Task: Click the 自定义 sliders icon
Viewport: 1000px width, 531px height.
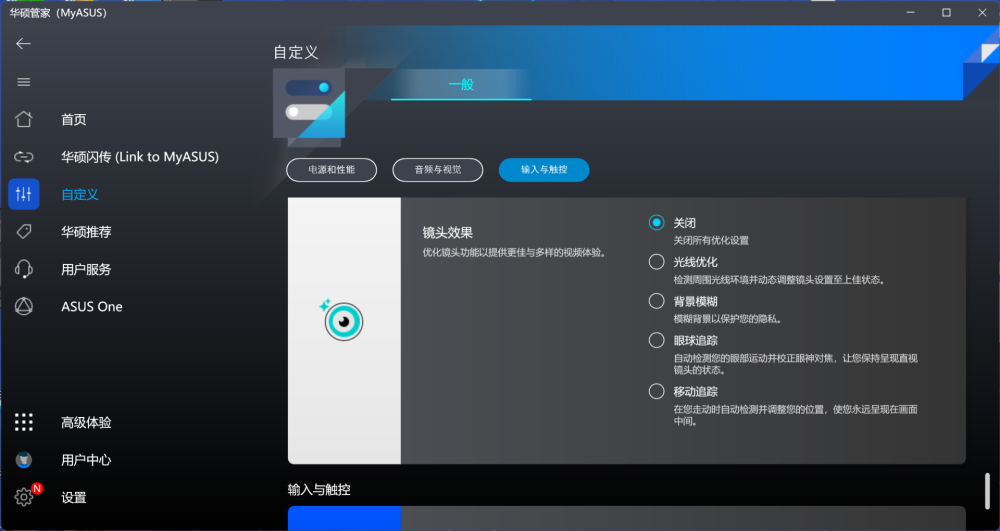Action: [x=24, y=194]
